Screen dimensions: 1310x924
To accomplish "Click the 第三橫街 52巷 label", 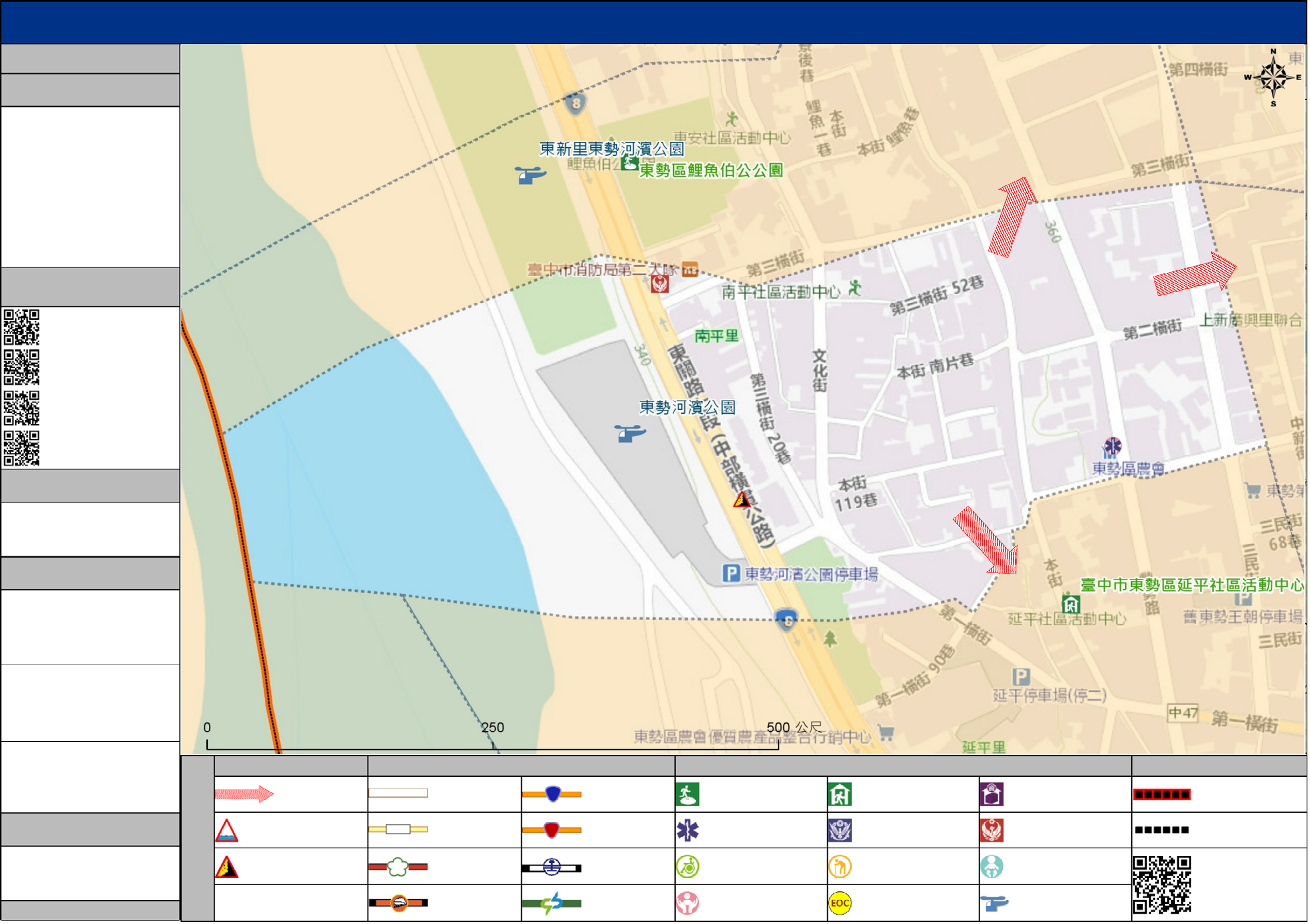I will (937, 296).
